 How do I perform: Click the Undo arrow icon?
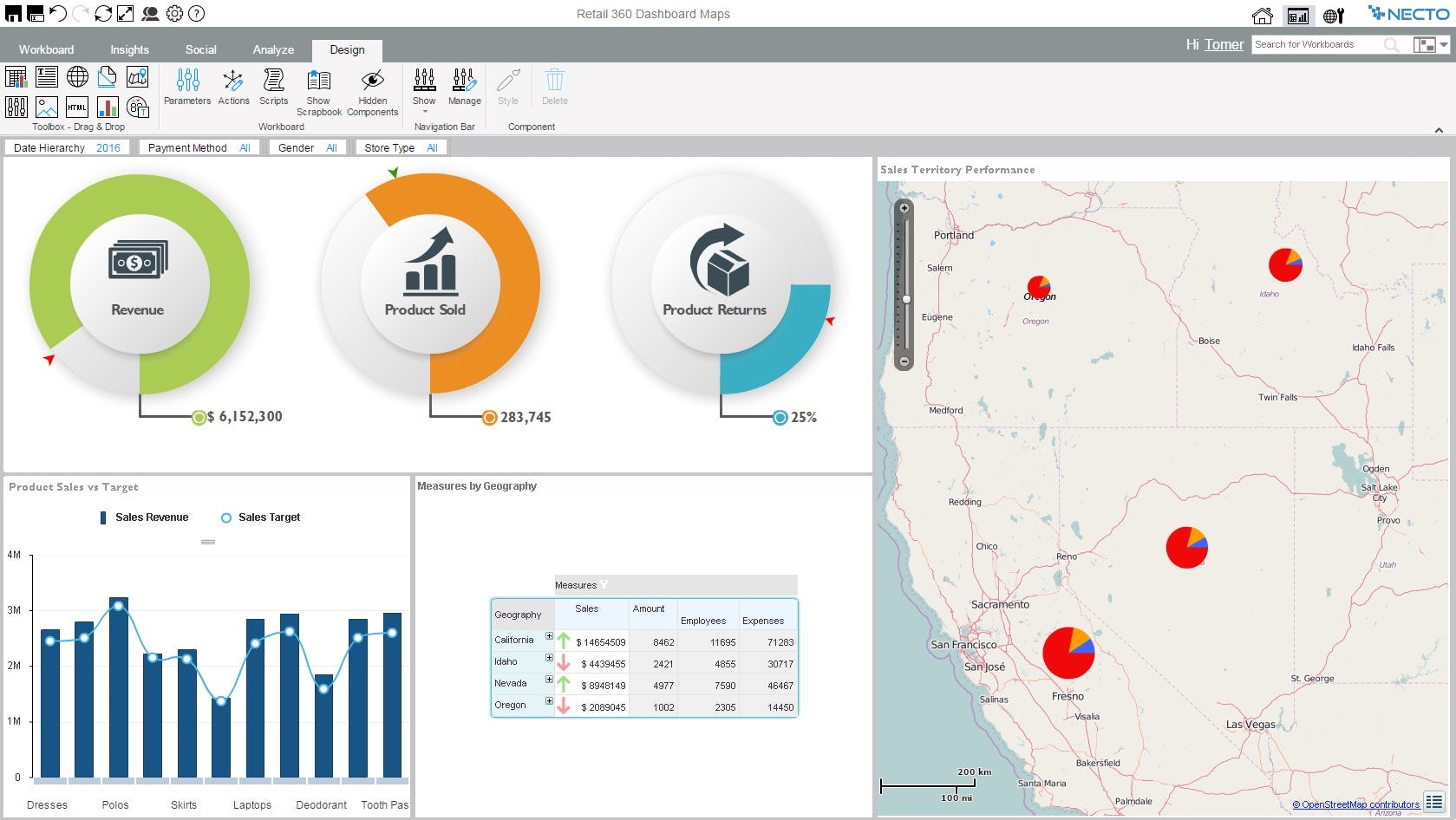(x=57, y=12)
